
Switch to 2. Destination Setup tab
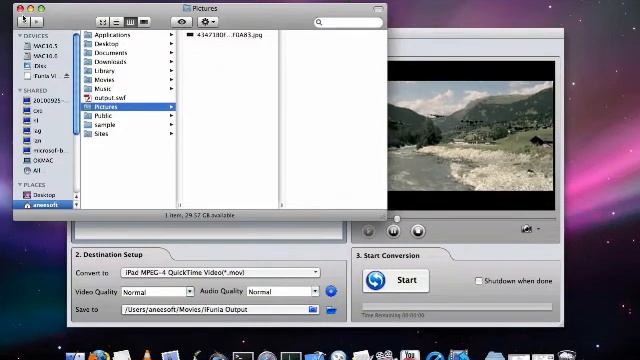(109, 254)
